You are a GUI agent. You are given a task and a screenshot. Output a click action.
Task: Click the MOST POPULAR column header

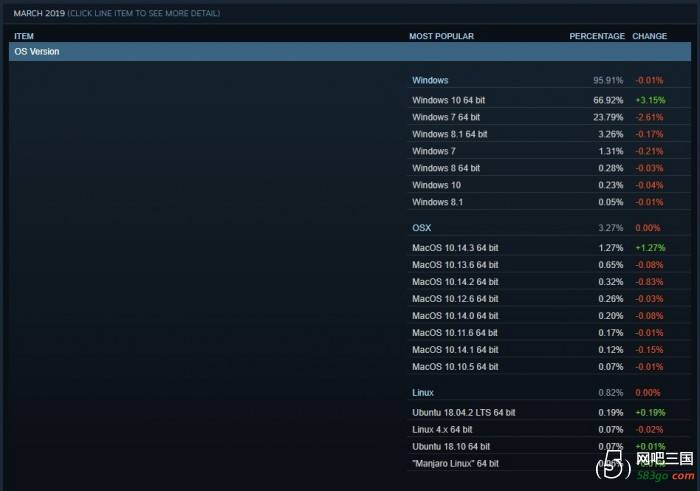click(442, 36)
